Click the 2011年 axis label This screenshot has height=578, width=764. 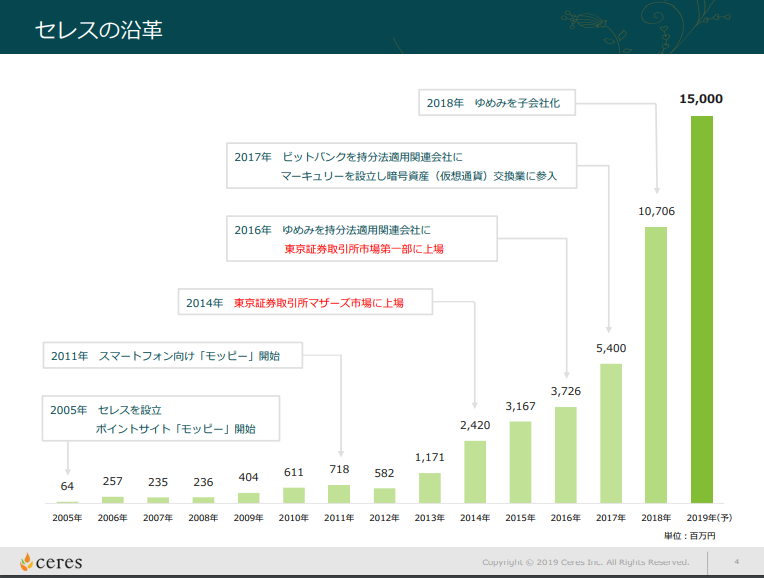tap(339, 518)
